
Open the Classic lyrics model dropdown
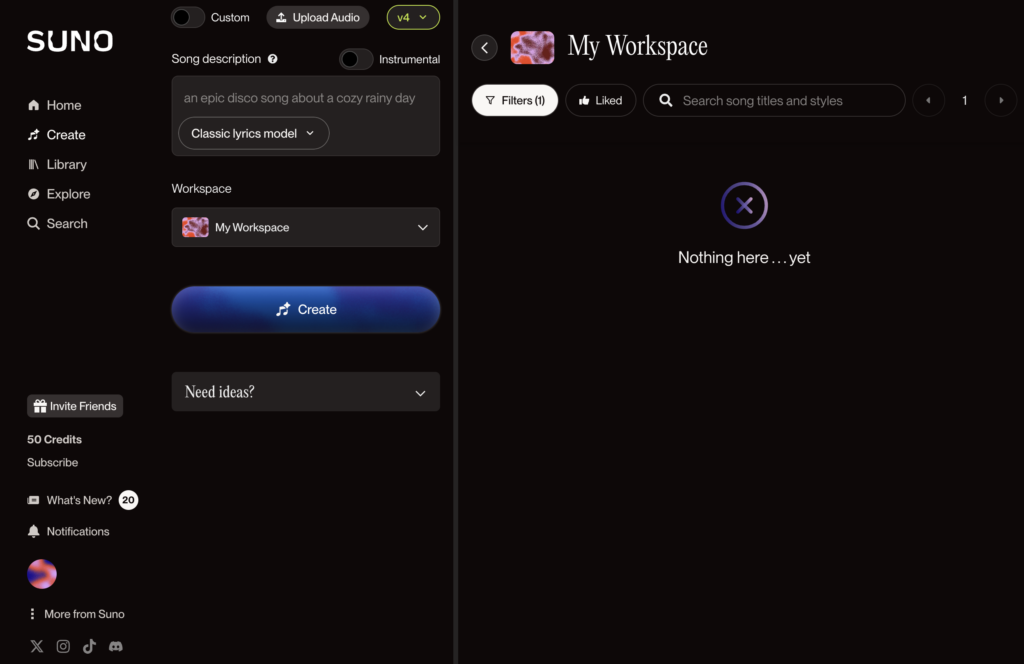[x=253, y=133]
